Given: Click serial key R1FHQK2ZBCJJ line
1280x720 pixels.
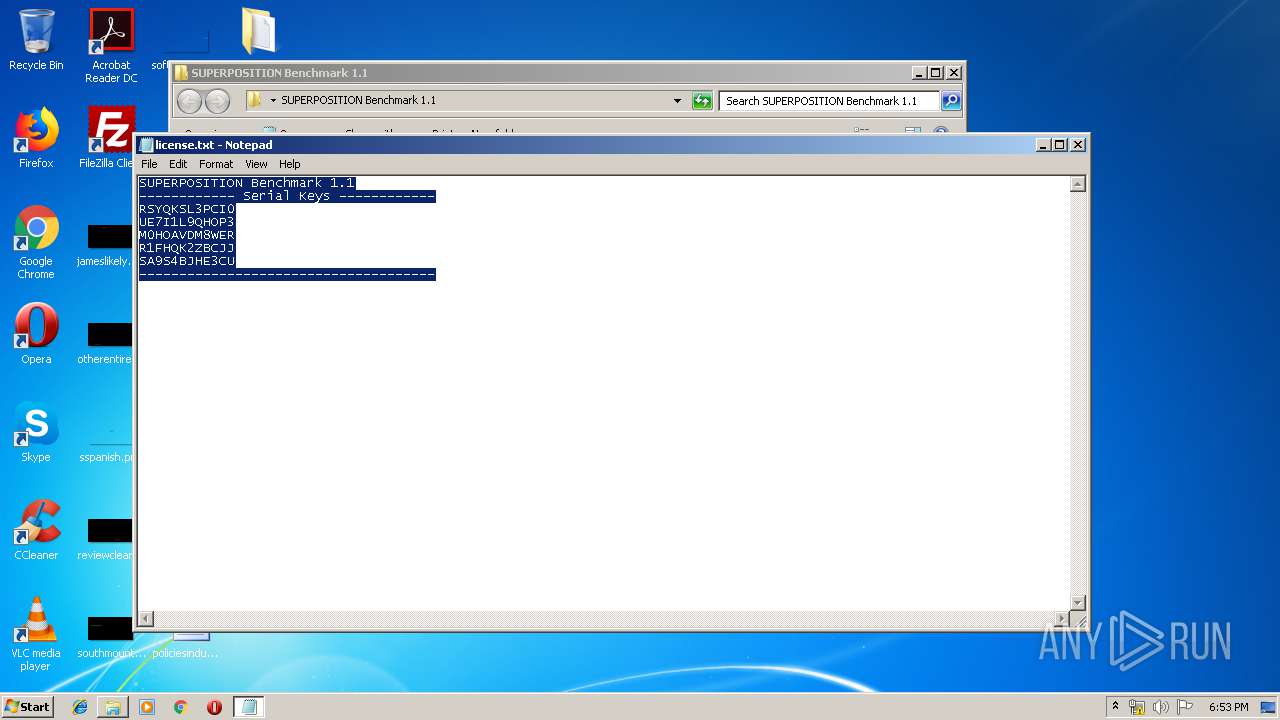Looking at the screenshot, I should point(187,248).
